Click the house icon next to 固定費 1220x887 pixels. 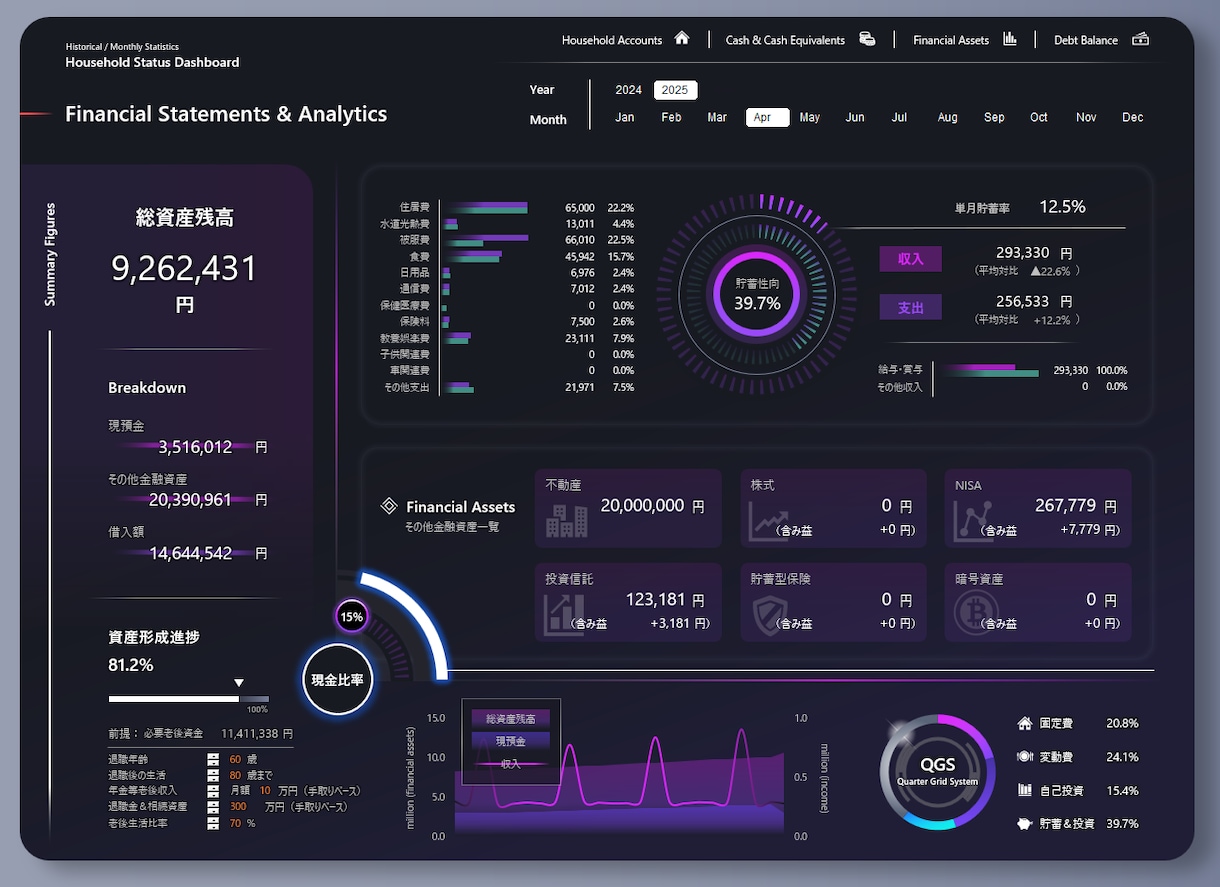click(x=1024, y=723)
